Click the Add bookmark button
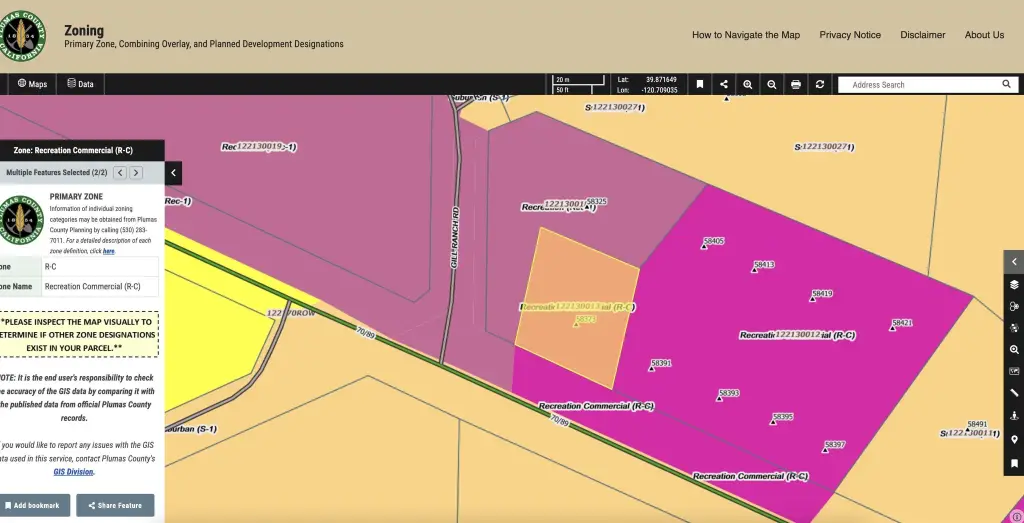The width and height of the screenshot is (1024, 523). click(x=32, y=505)
